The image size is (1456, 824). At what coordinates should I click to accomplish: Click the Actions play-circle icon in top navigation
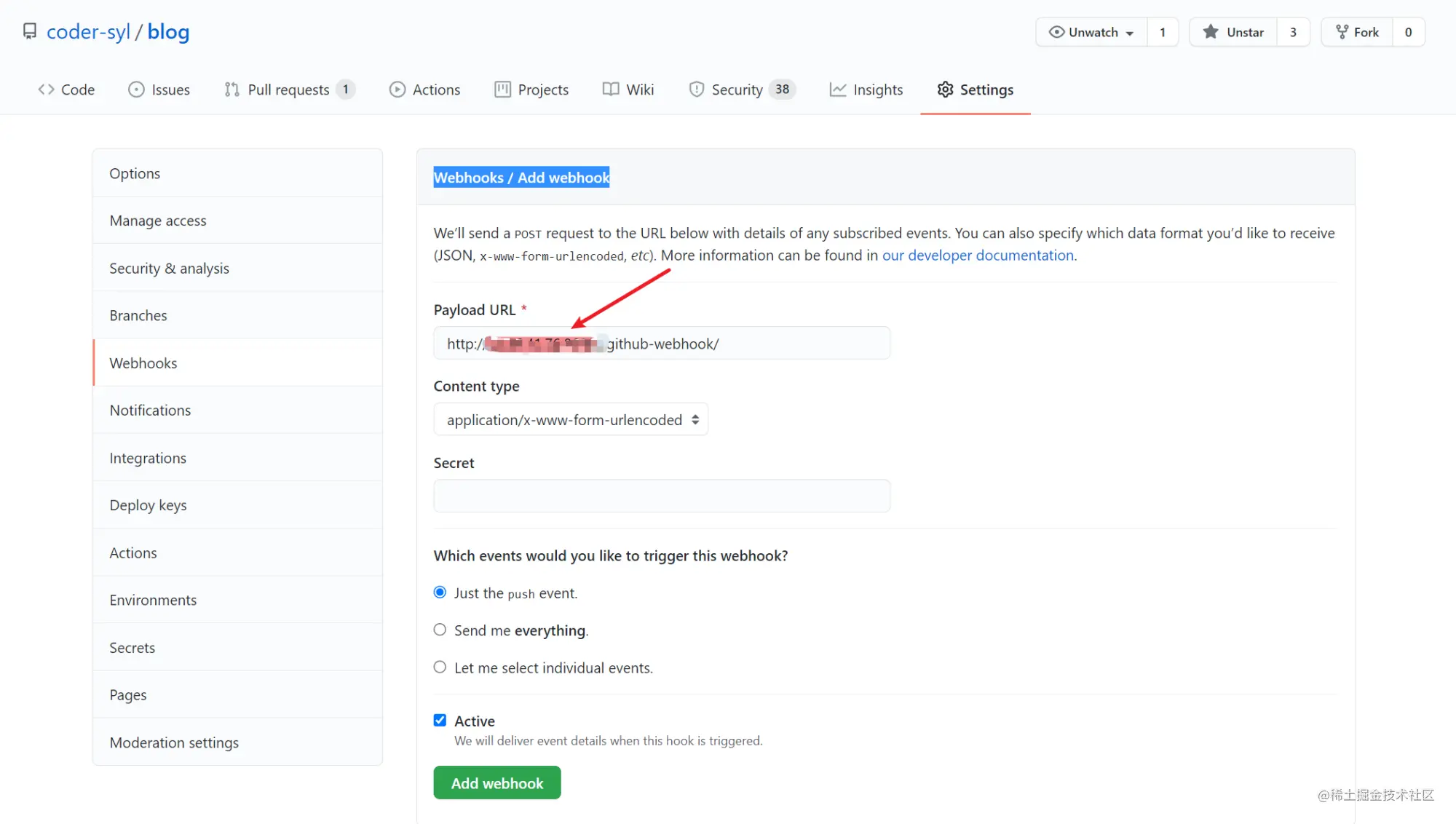point(397,90)
